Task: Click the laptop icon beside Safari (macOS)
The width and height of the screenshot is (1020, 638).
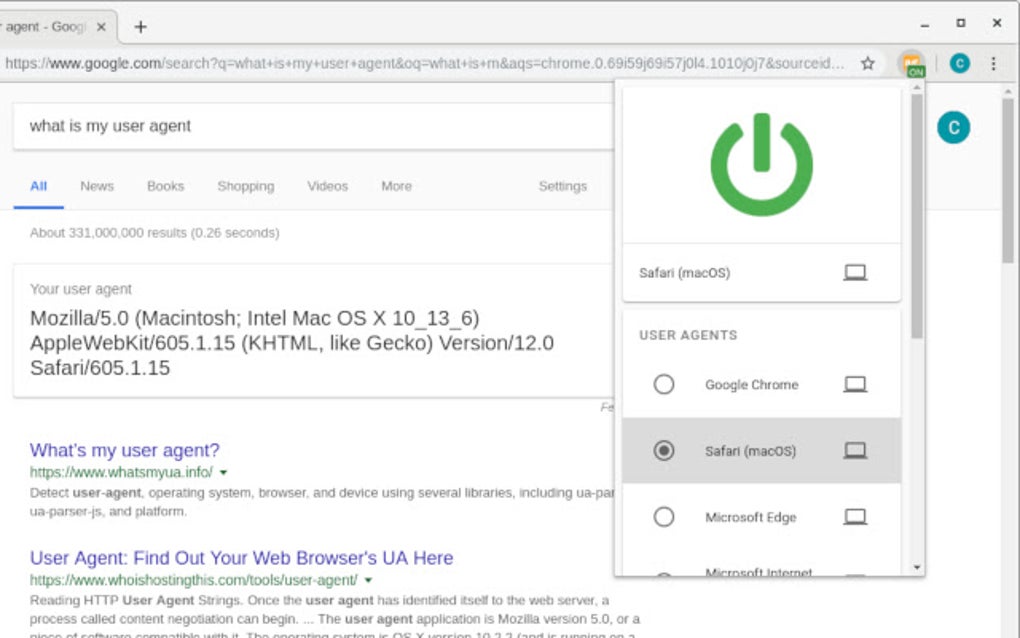Action: pos(855,272)
